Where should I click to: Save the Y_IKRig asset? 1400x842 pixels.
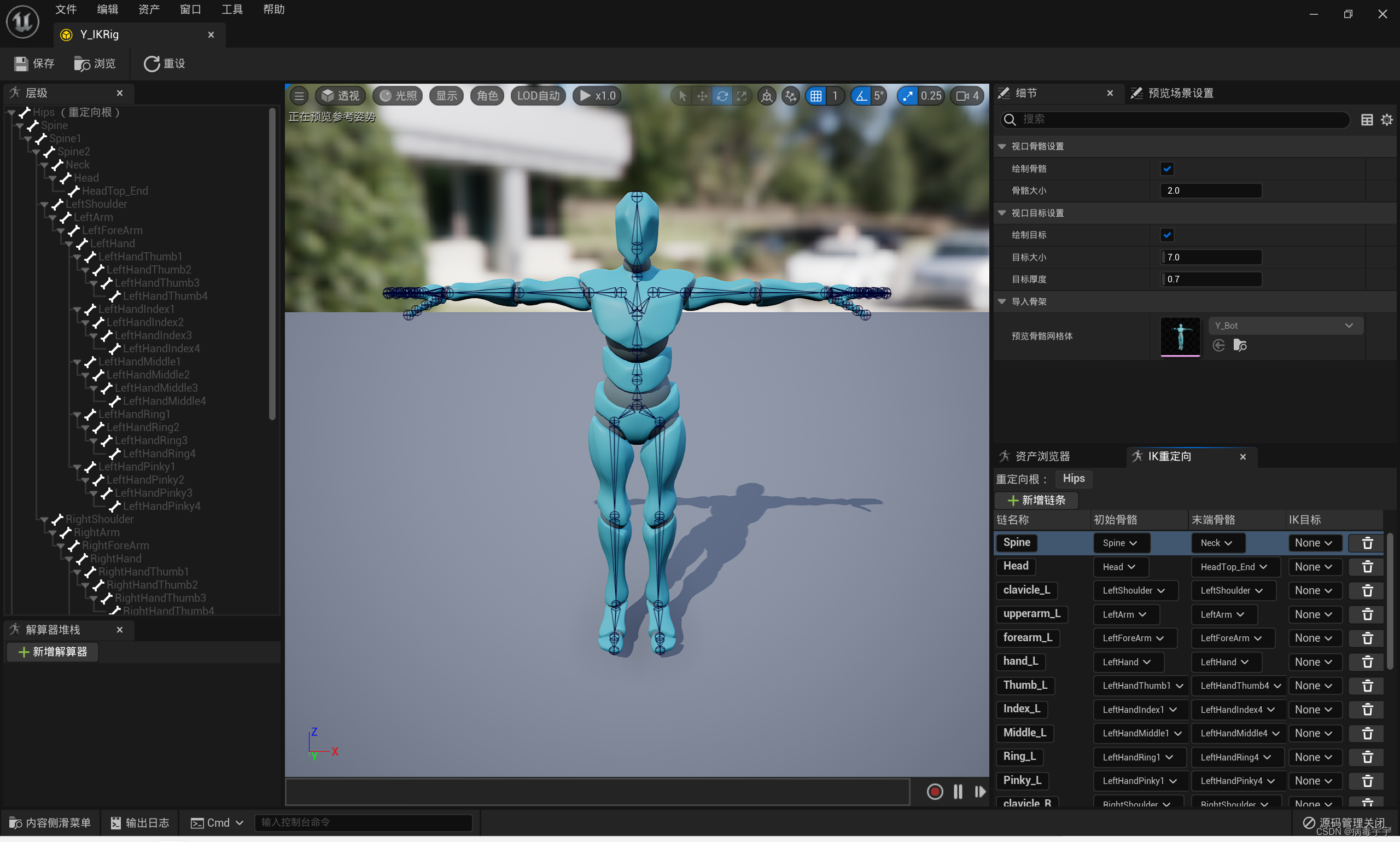coord(33,63)
